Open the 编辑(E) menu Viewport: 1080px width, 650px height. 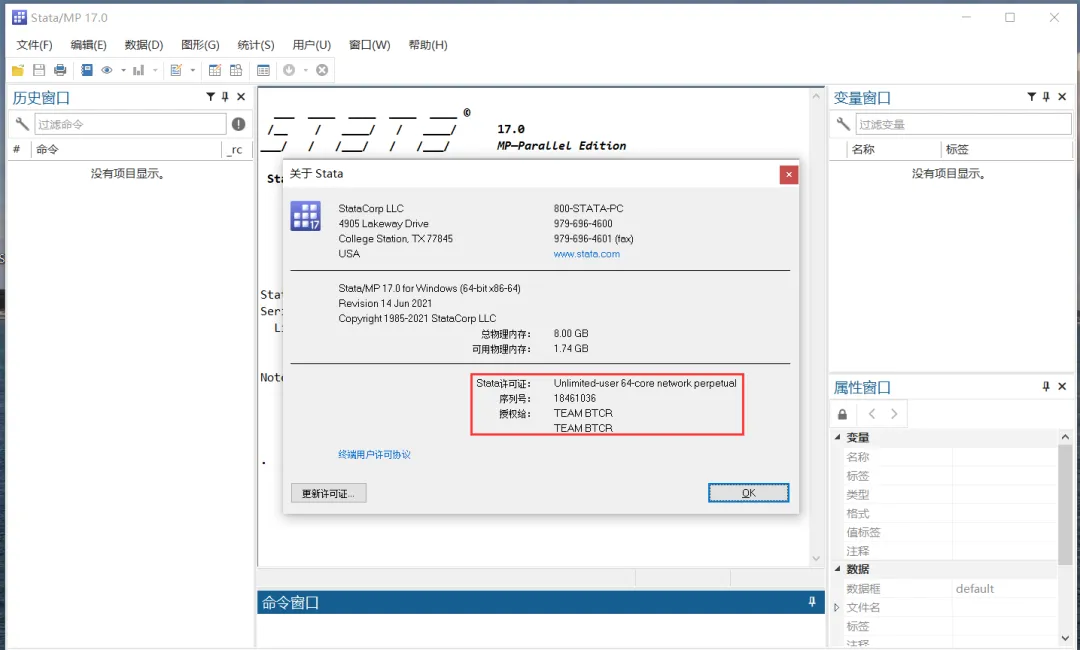(89, 45)
